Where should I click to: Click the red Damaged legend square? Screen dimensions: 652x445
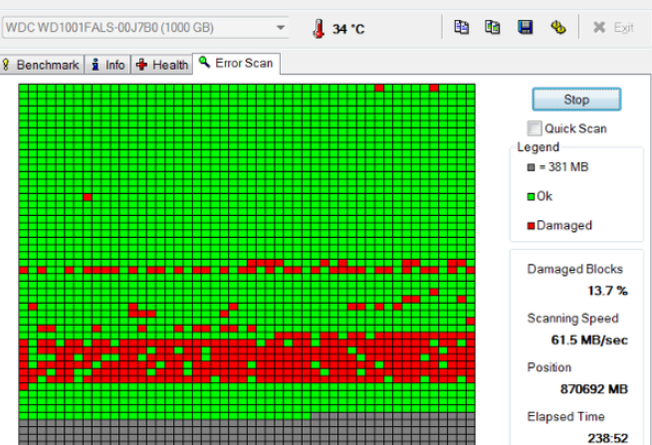[x=531, y=225]
